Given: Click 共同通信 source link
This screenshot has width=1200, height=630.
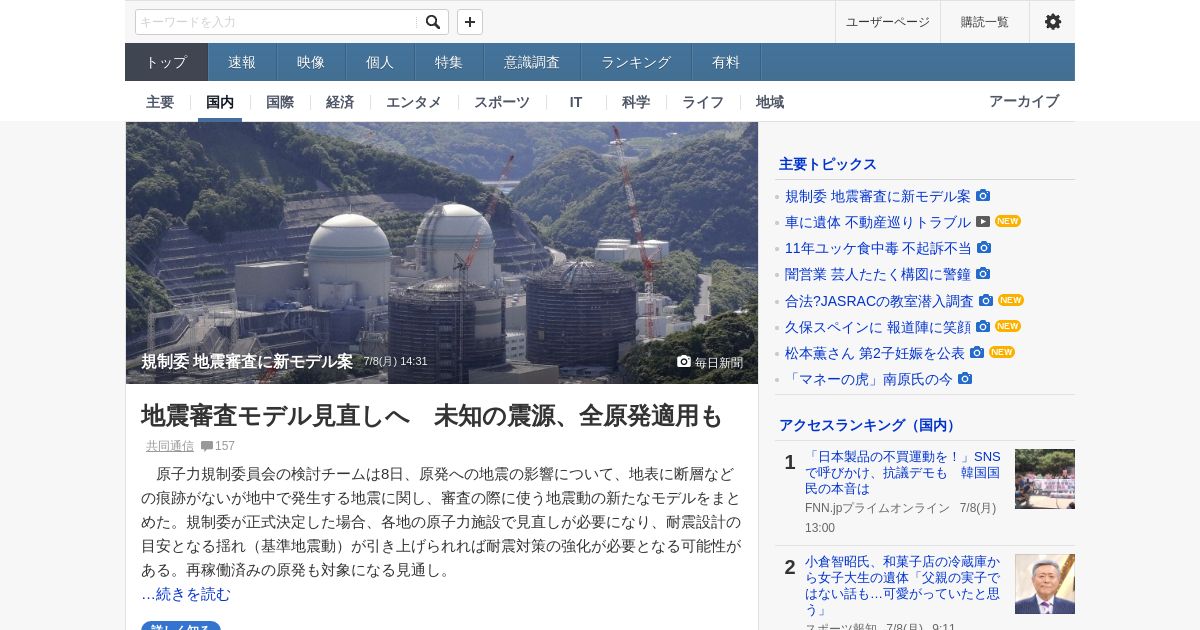Looking at the screenshot, I should click(170, 446).
